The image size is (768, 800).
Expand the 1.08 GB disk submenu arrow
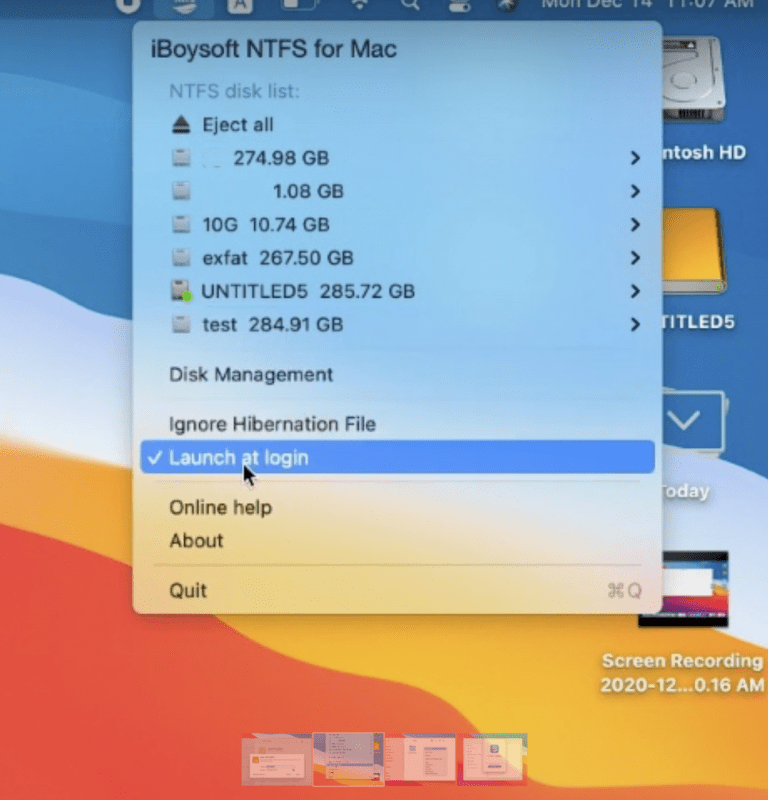pyautogui.click(x=635, y=191)
